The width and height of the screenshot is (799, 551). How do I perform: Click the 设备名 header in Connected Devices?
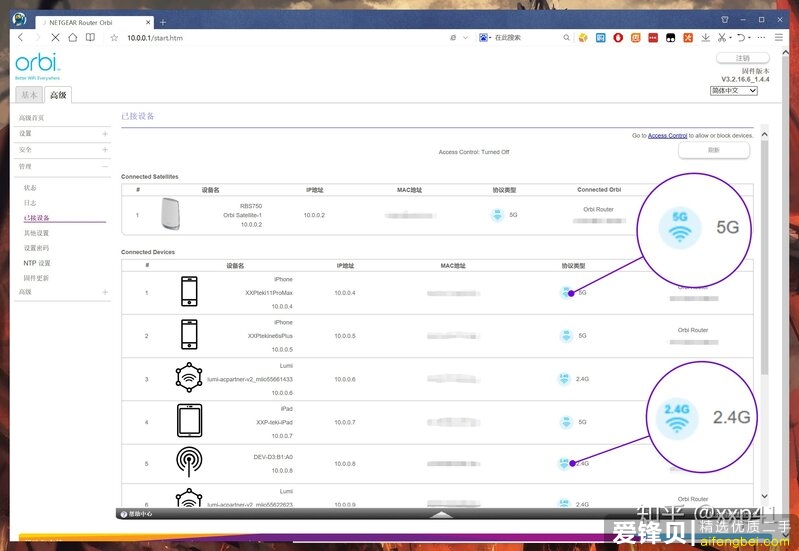235,266
